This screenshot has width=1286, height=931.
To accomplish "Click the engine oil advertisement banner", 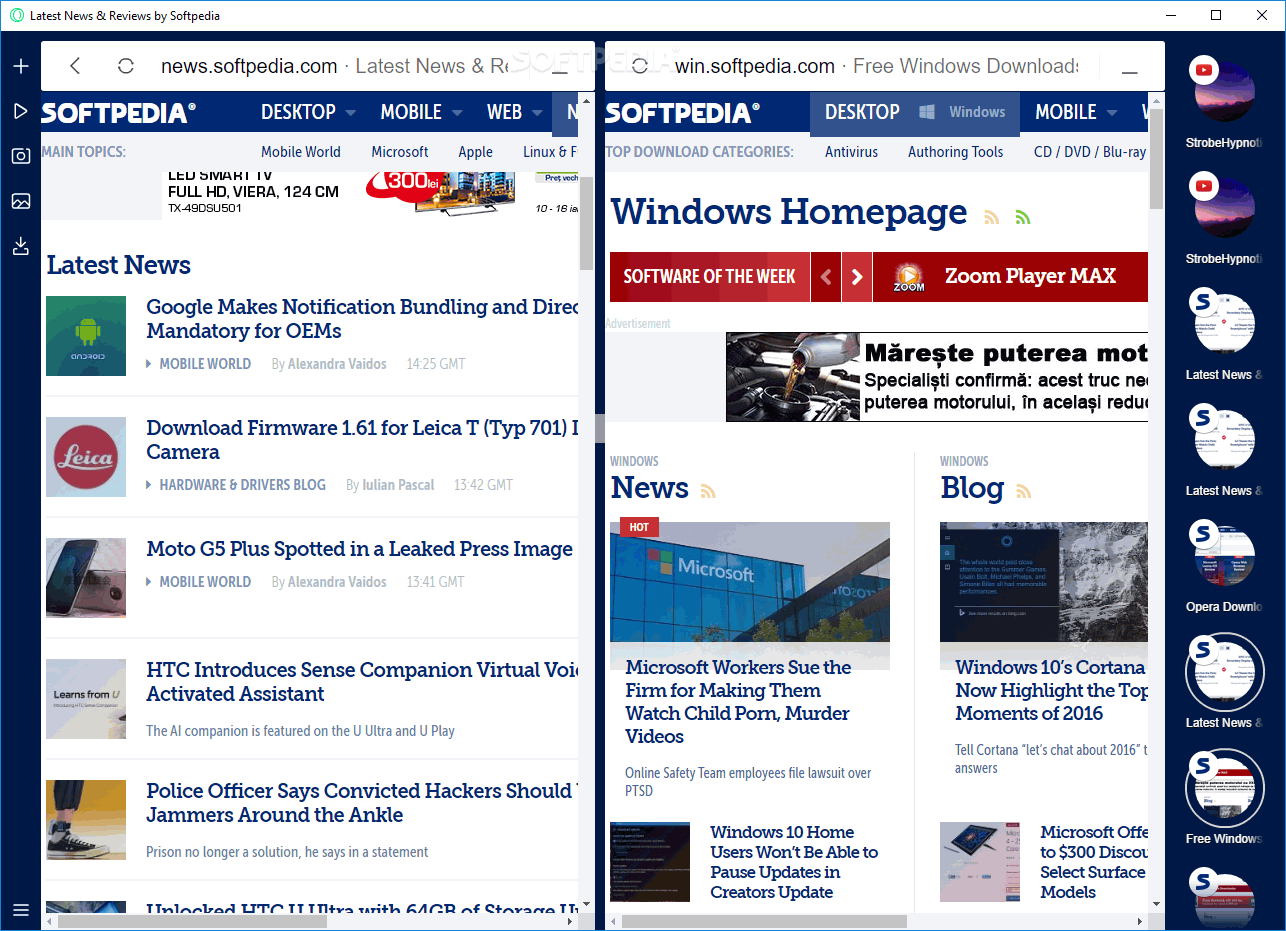I will pos(936,377).
